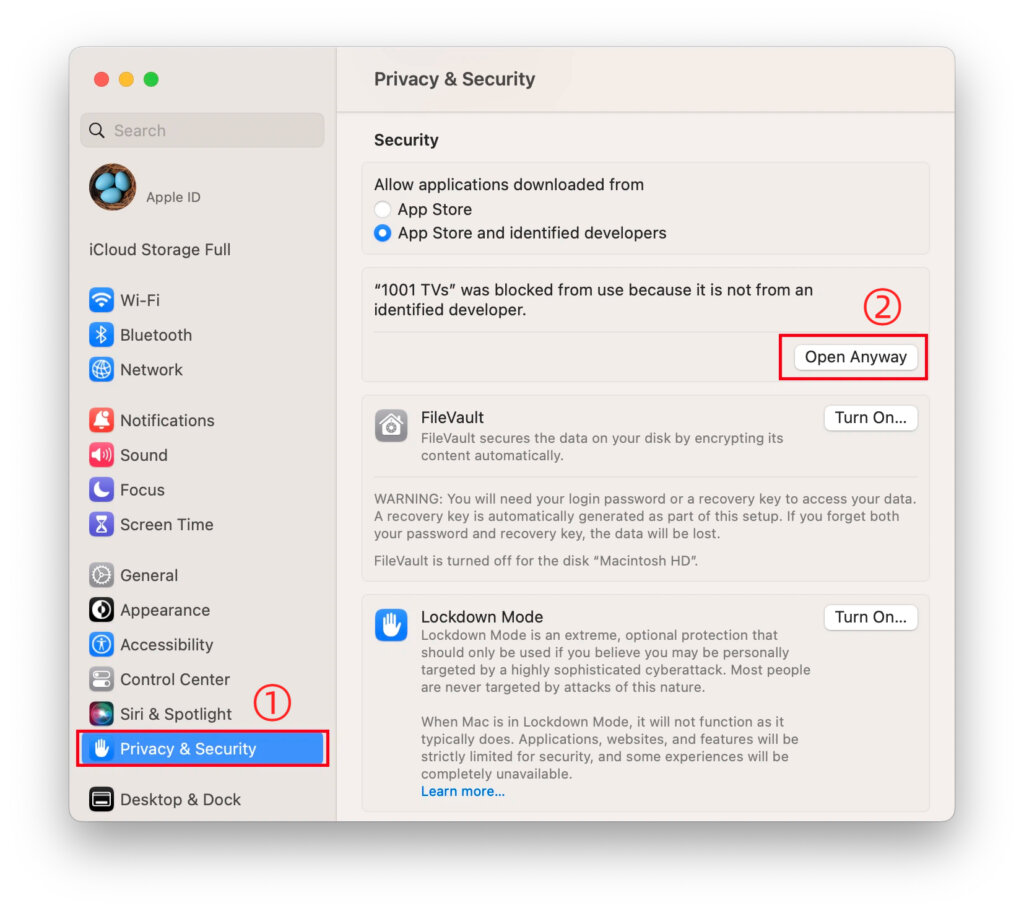This screenshot has height=913, width=1024.
Task: Click the Network globe icon
Action: pos(101,369)
